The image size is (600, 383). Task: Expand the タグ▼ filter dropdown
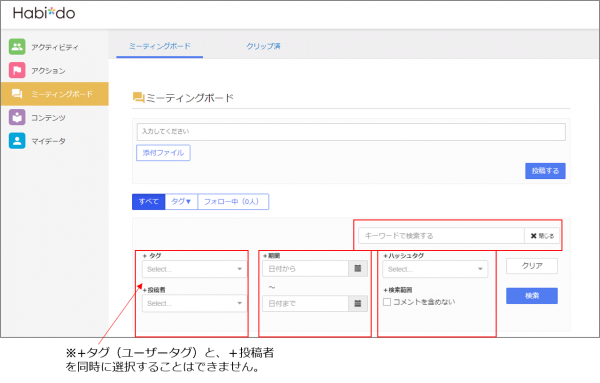coord(181,202)
